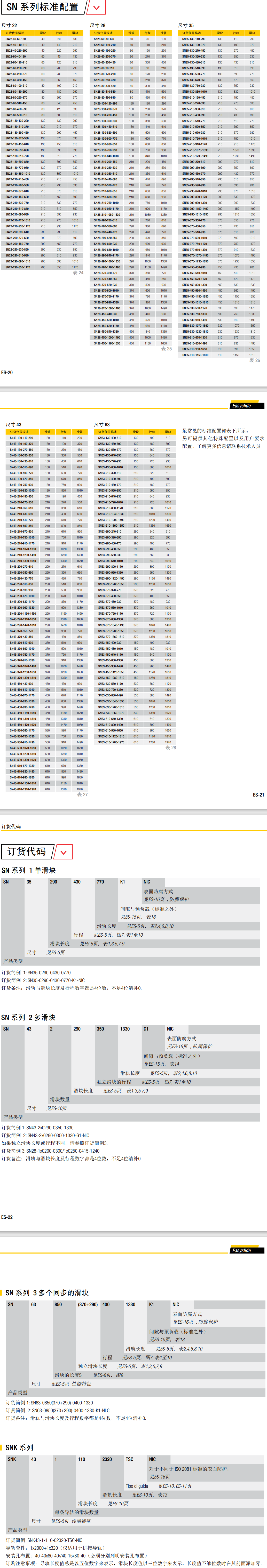Click the 尺寸 43 table heading
The height and width of the screenshot is (1568, 267).
coord(13,425)
